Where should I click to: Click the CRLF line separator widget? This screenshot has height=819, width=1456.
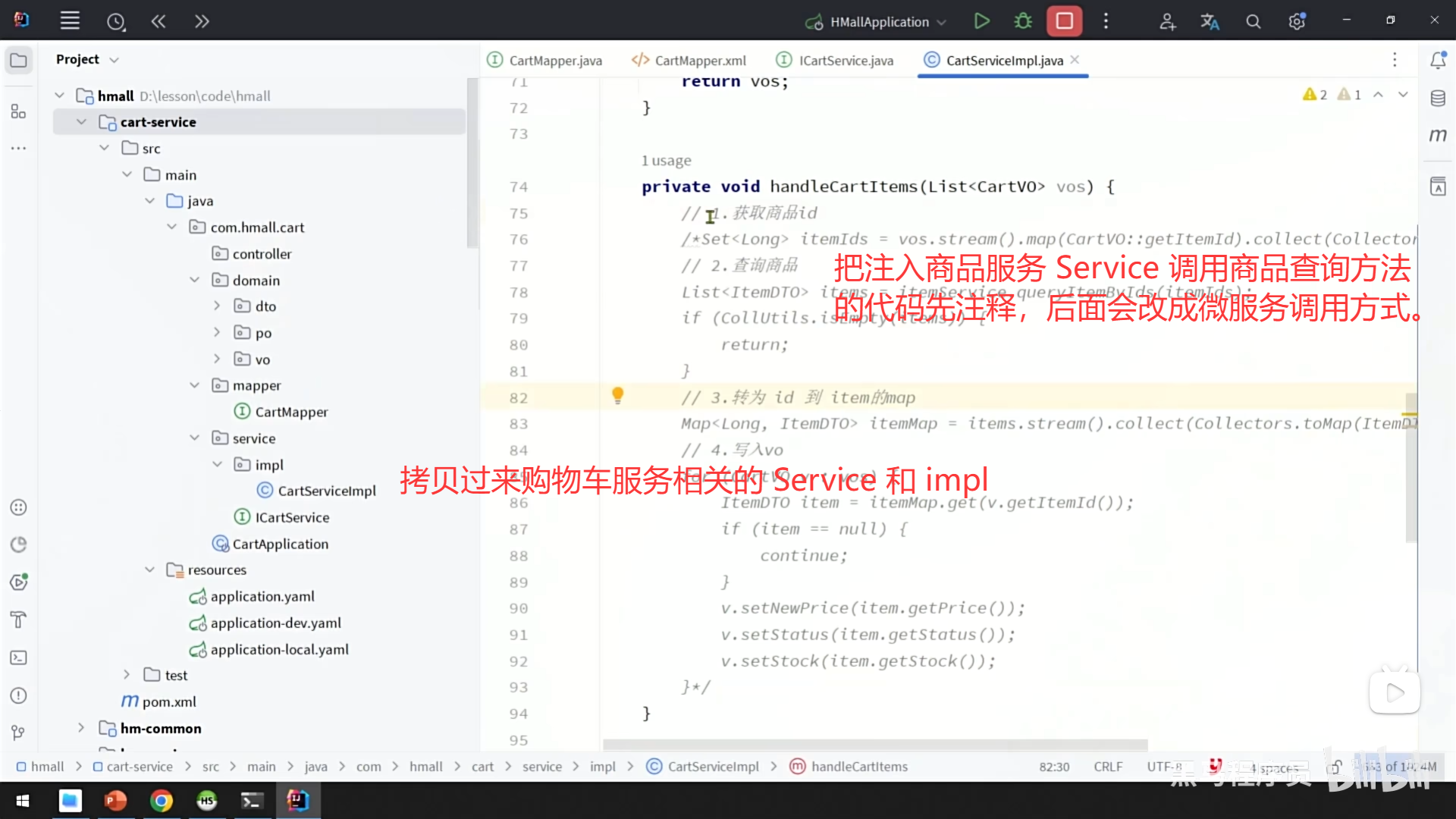click(1107, 767)
